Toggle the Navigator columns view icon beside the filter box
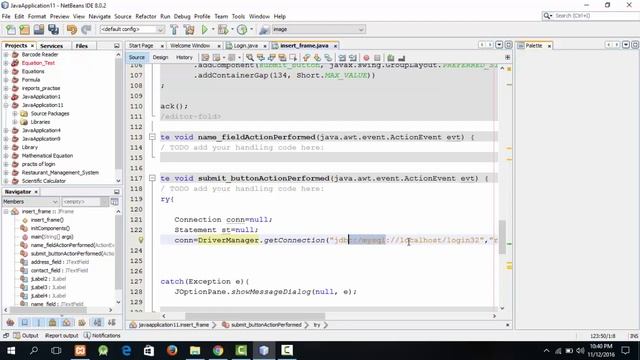This screenshot has width=640, height=360. pos(115,202)
